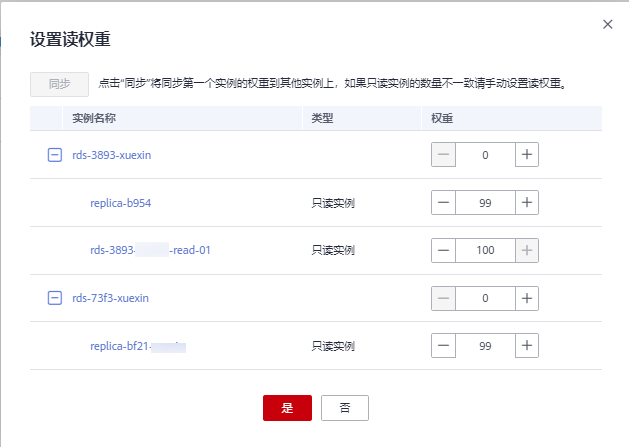
Task: Decrease weight for the read-01 instance
Action: [443, 250]
